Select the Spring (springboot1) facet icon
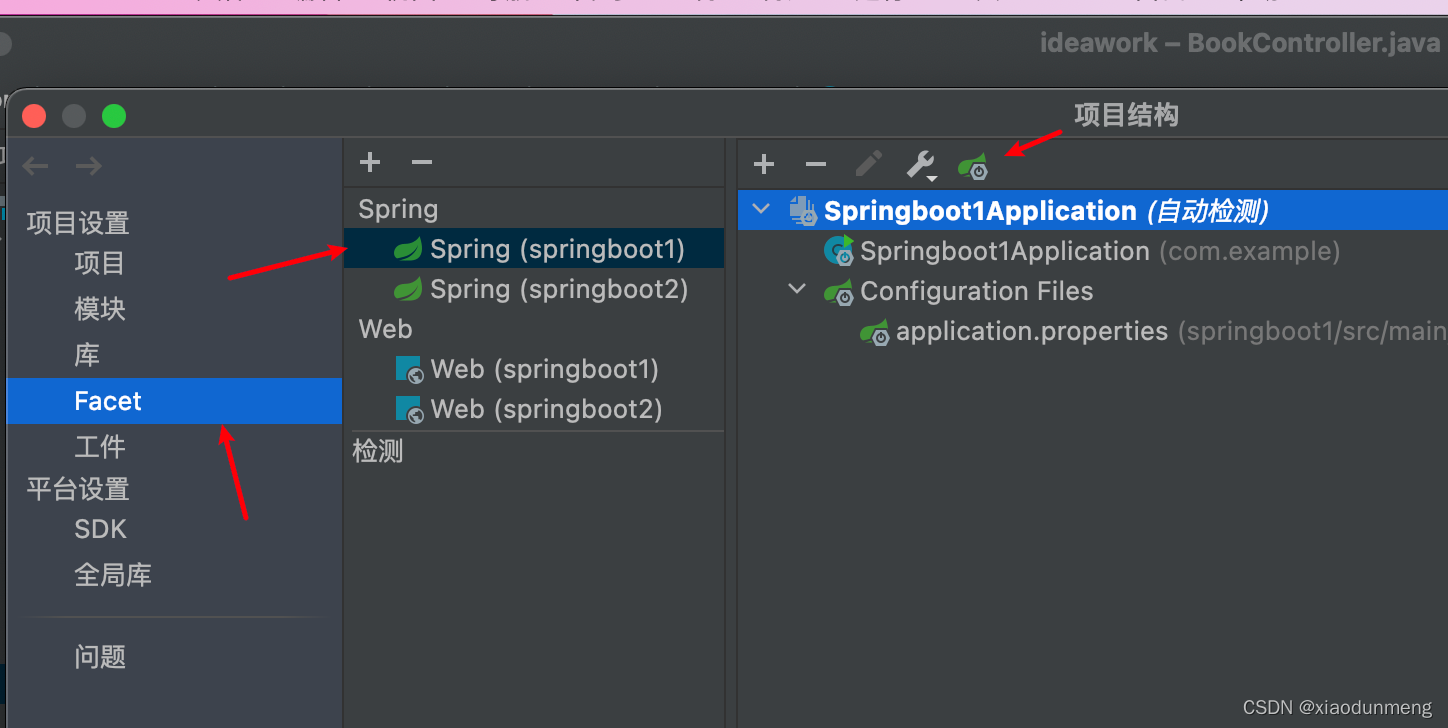1448x728 pixels. click(x=407, y=248)
